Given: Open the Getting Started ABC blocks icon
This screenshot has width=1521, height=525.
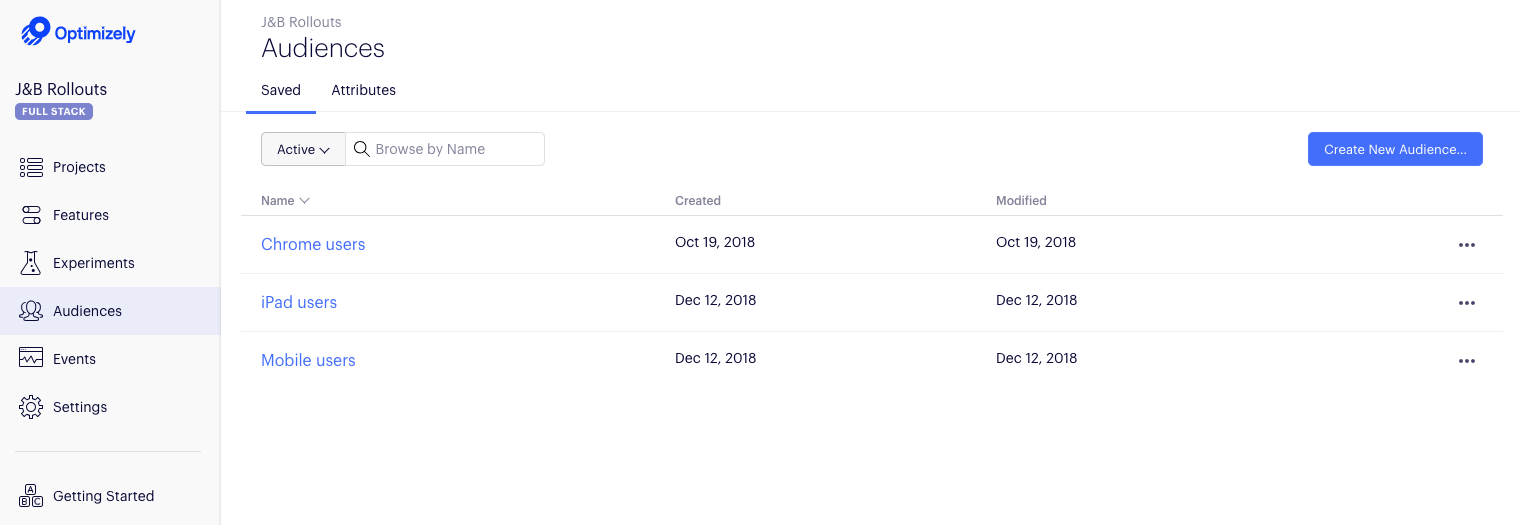Looking at the screenshot, I should pyautogui.click(x=31, y=496).
